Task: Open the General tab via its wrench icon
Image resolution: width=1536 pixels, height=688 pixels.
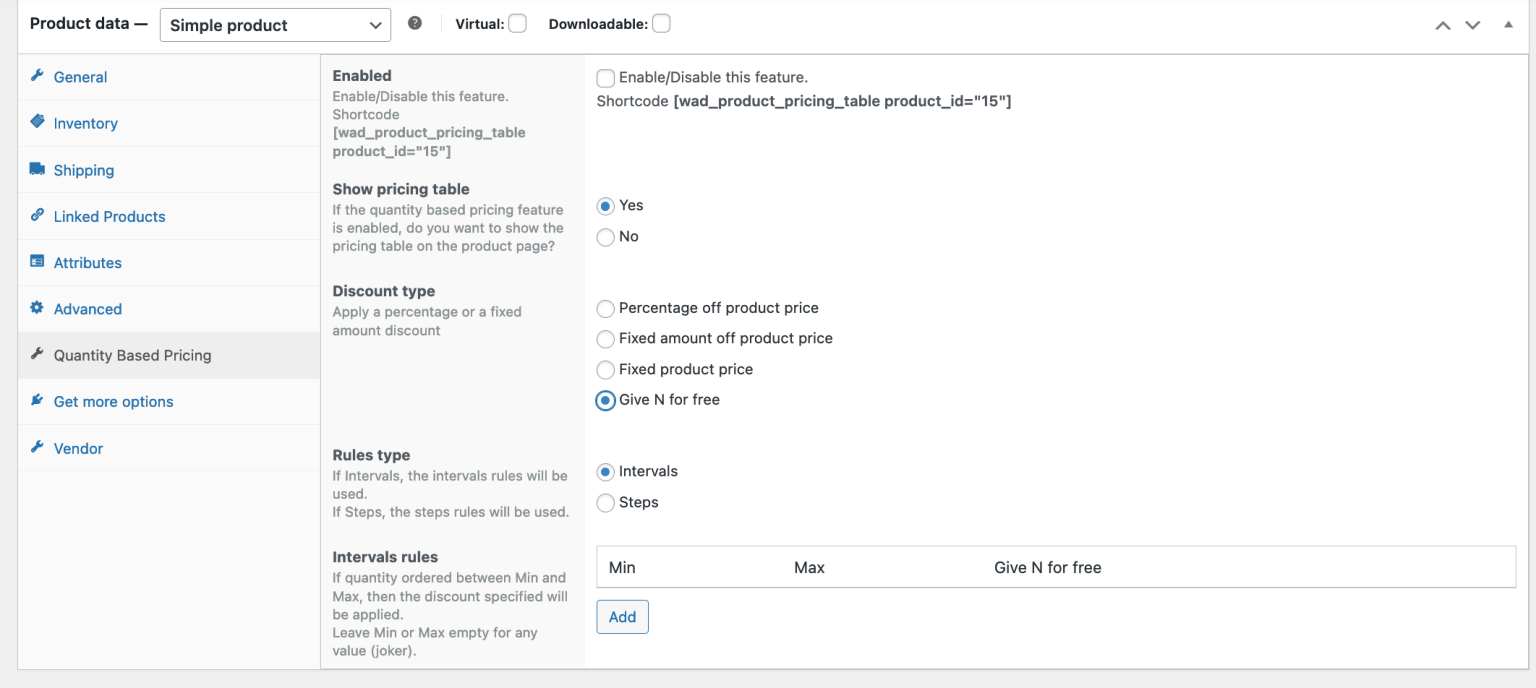Action: click(x=38, y=77)
